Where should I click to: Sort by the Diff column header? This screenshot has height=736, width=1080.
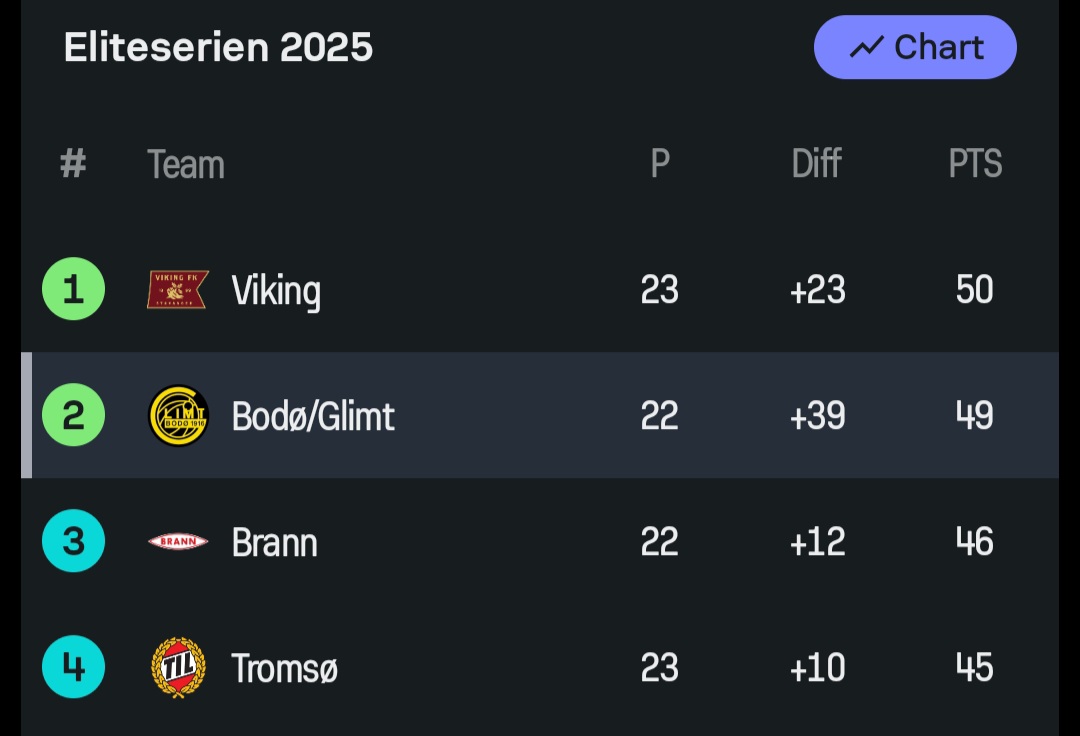pos(816,164)
